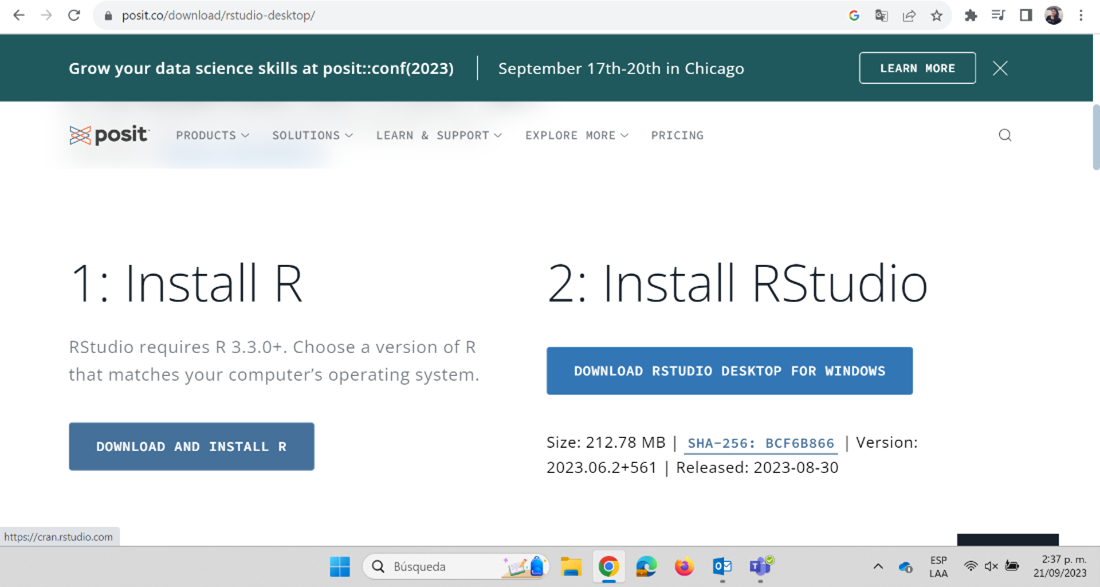Click Download RStudio Desktop for Windows
Viewport: 1100px width, 587px height.
[730, 370]
